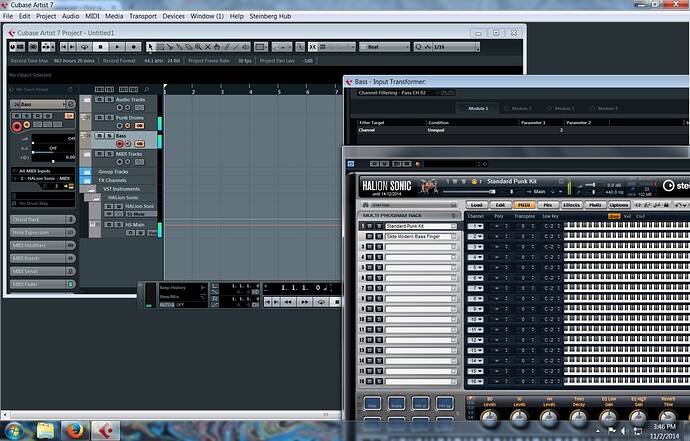Open slot 2 MIDI channel dropdown
This screenshot has height=441, width=690.
[x=475, y=236]
